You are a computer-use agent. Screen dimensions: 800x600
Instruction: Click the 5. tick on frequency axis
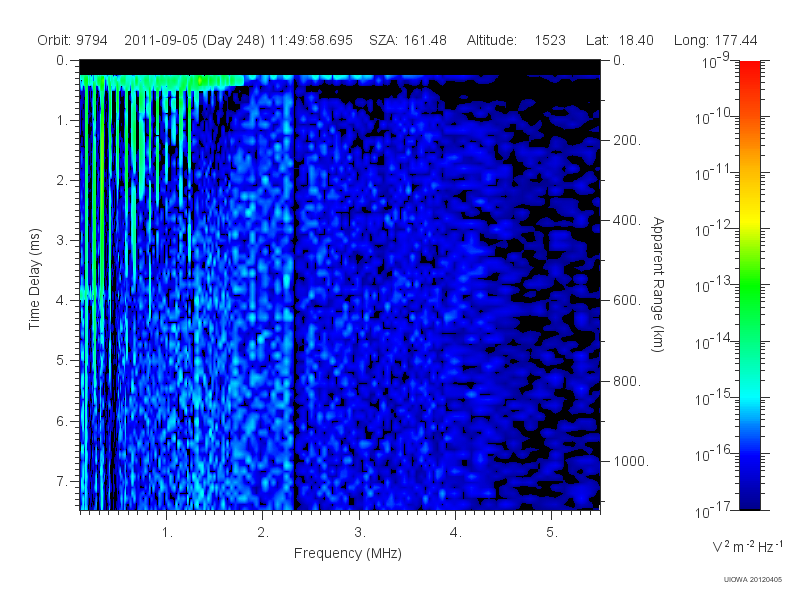552,533
